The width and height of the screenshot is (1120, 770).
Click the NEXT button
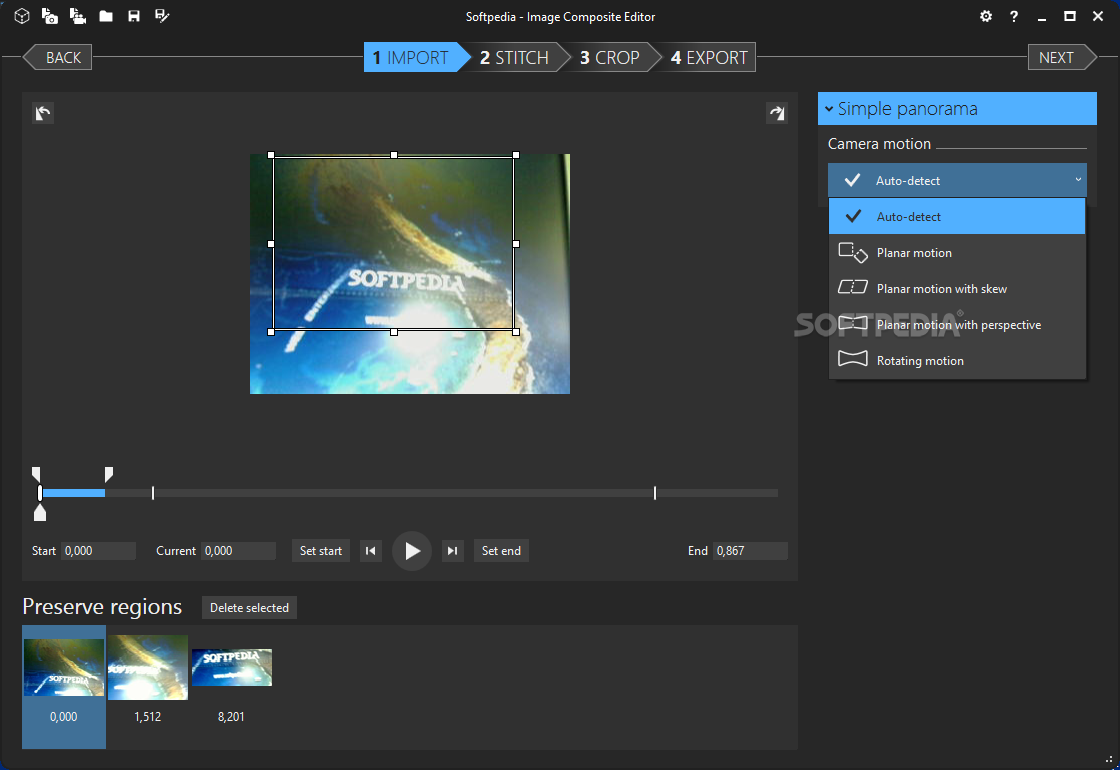tap(1061, 57)
